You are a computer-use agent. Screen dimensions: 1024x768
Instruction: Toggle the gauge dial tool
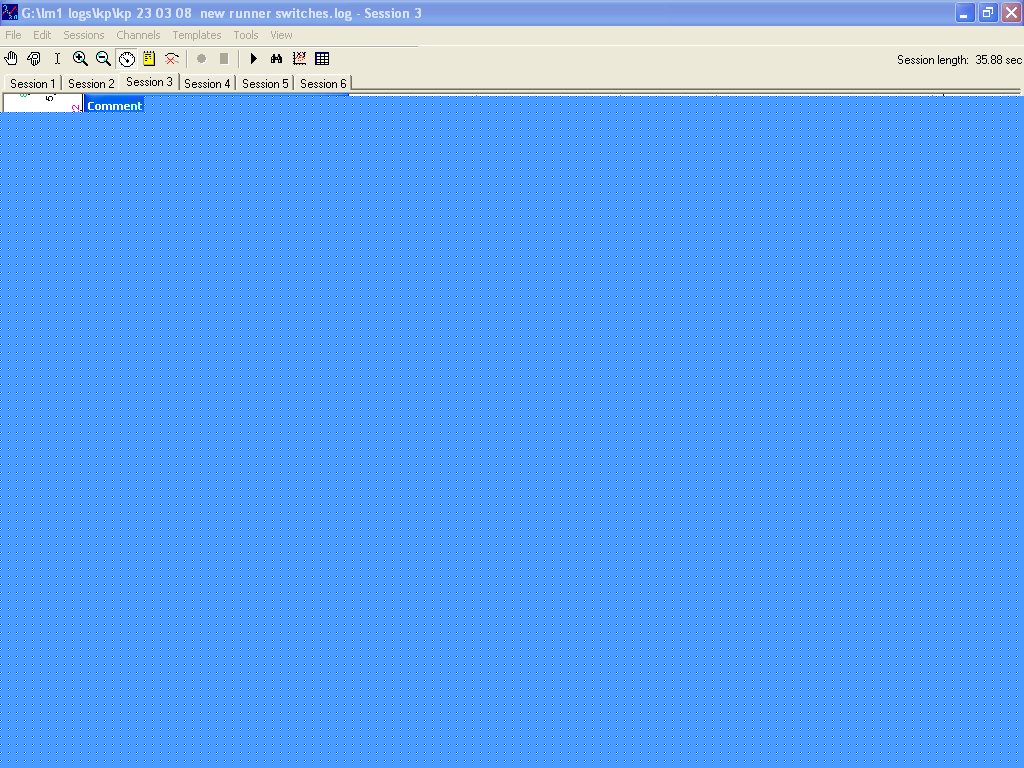[126, 59]
